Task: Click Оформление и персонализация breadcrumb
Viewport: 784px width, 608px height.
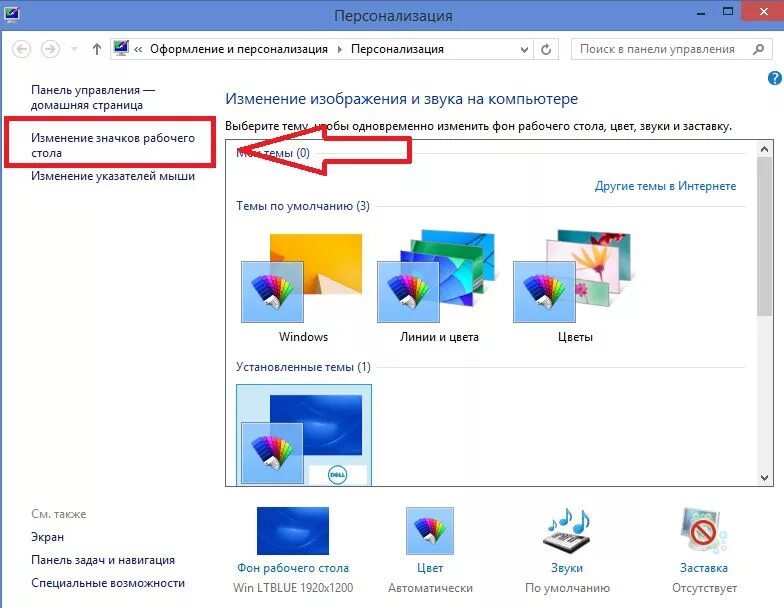Action: (x=238, y=49)
